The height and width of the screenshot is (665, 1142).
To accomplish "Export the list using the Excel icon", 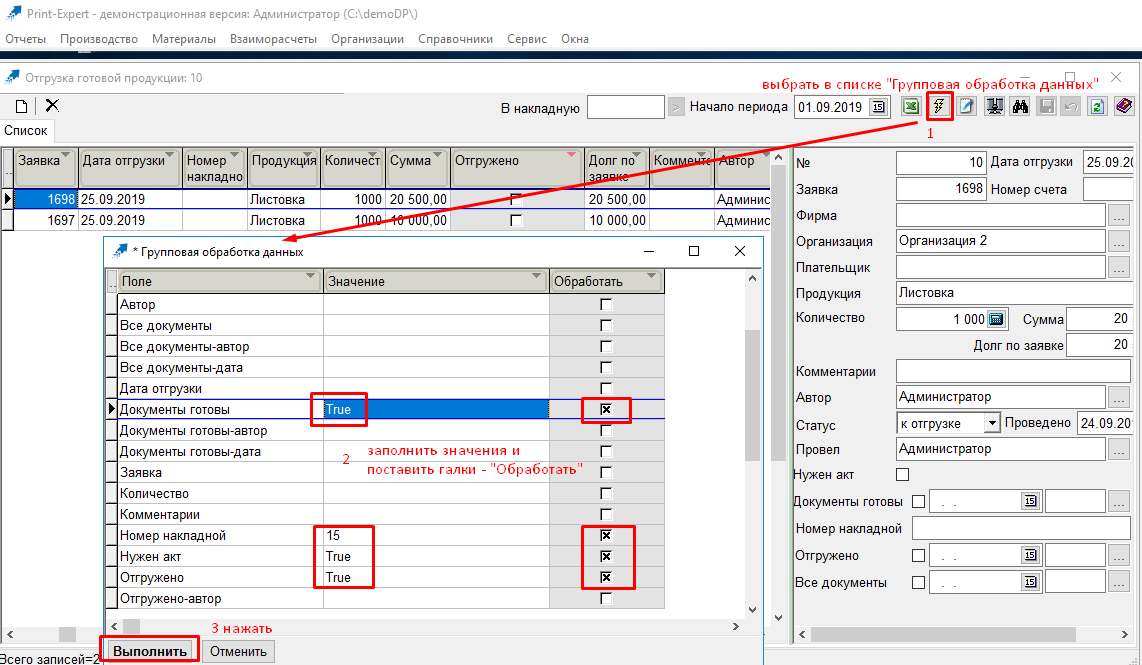I will [x=911, y=107].
